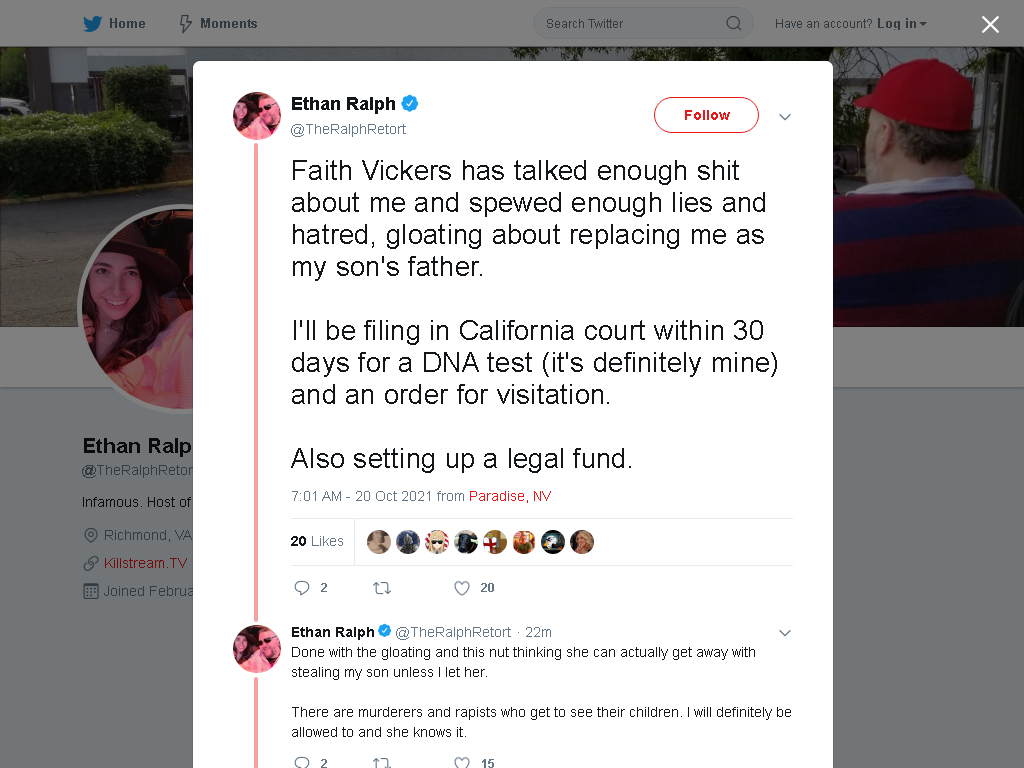Expand options chevron on the 22m reply
Image resolution: width=1024 pixels, height=768 pixels.
tap(785, 633)
